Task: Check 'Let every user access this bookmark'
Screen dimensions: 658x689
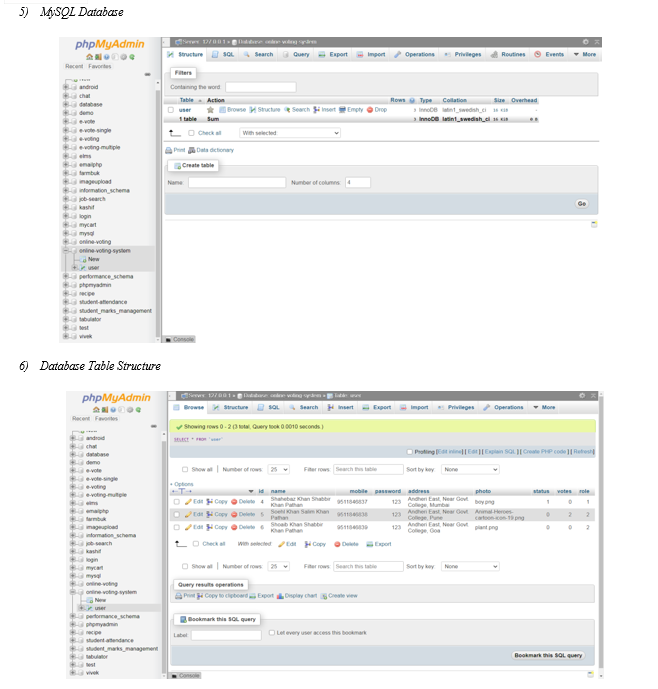Action: [272, 633]
